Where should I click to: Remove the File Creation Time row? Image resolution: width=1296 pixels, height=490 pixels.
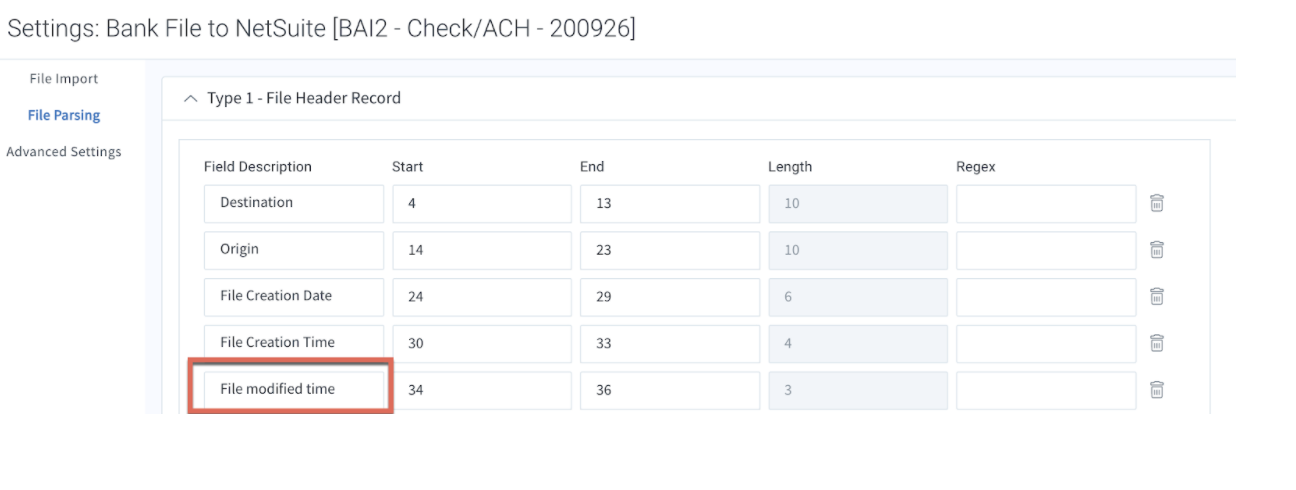1157,343
